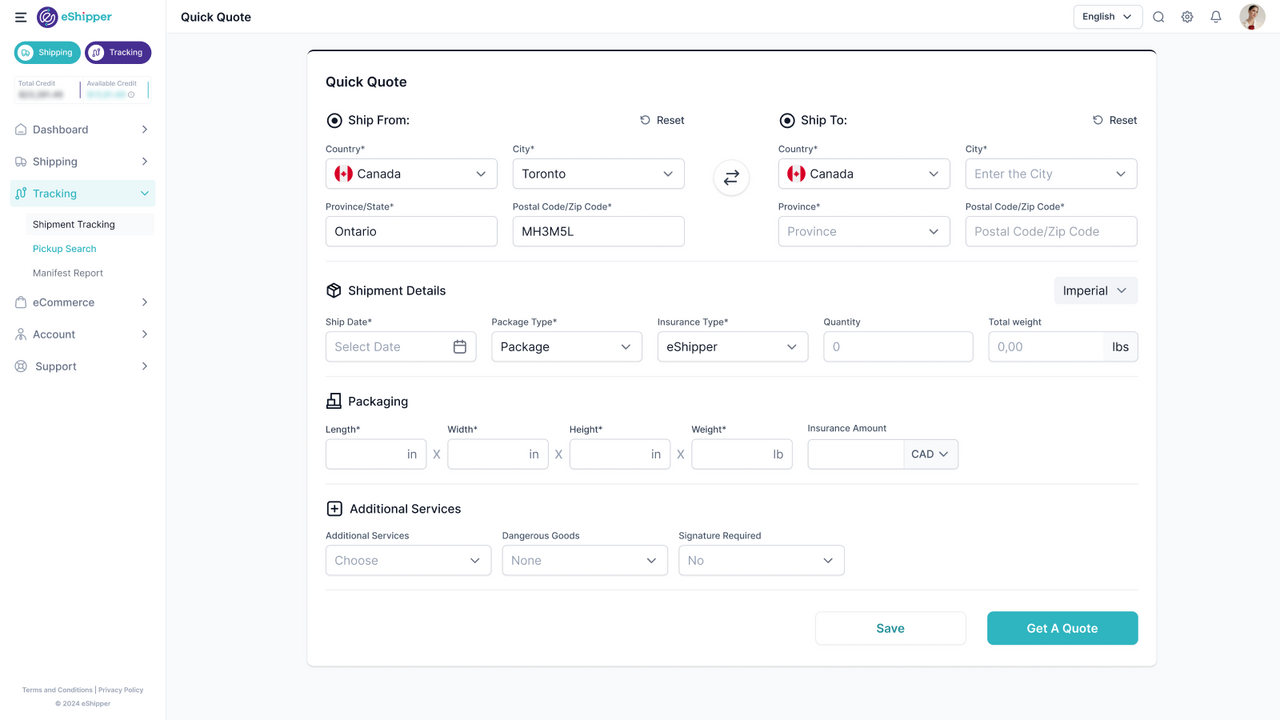Click the Packaging section icon
The height and width of the screenshot is (720, 1280).
[x=334, y=401]
